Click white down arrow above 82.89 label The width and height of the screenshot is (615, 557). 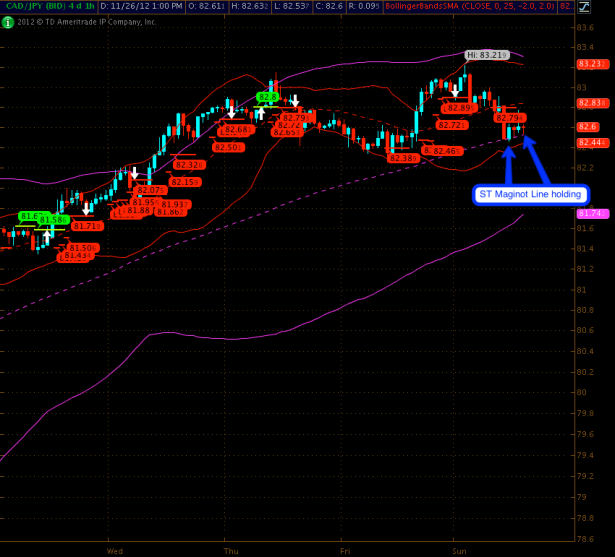click(x=456, y=91)
